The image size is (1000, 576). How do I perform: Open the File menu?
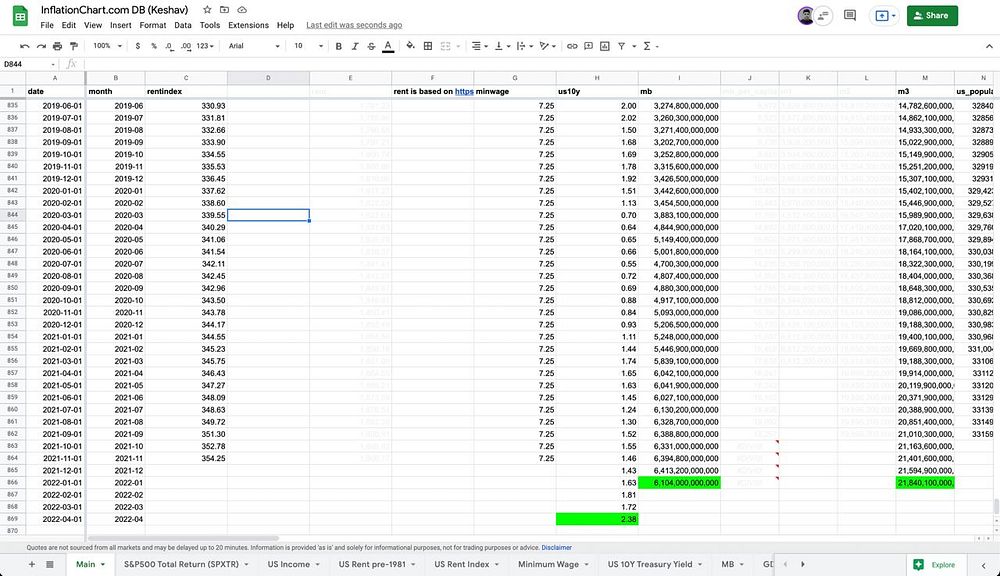(47, 25)
